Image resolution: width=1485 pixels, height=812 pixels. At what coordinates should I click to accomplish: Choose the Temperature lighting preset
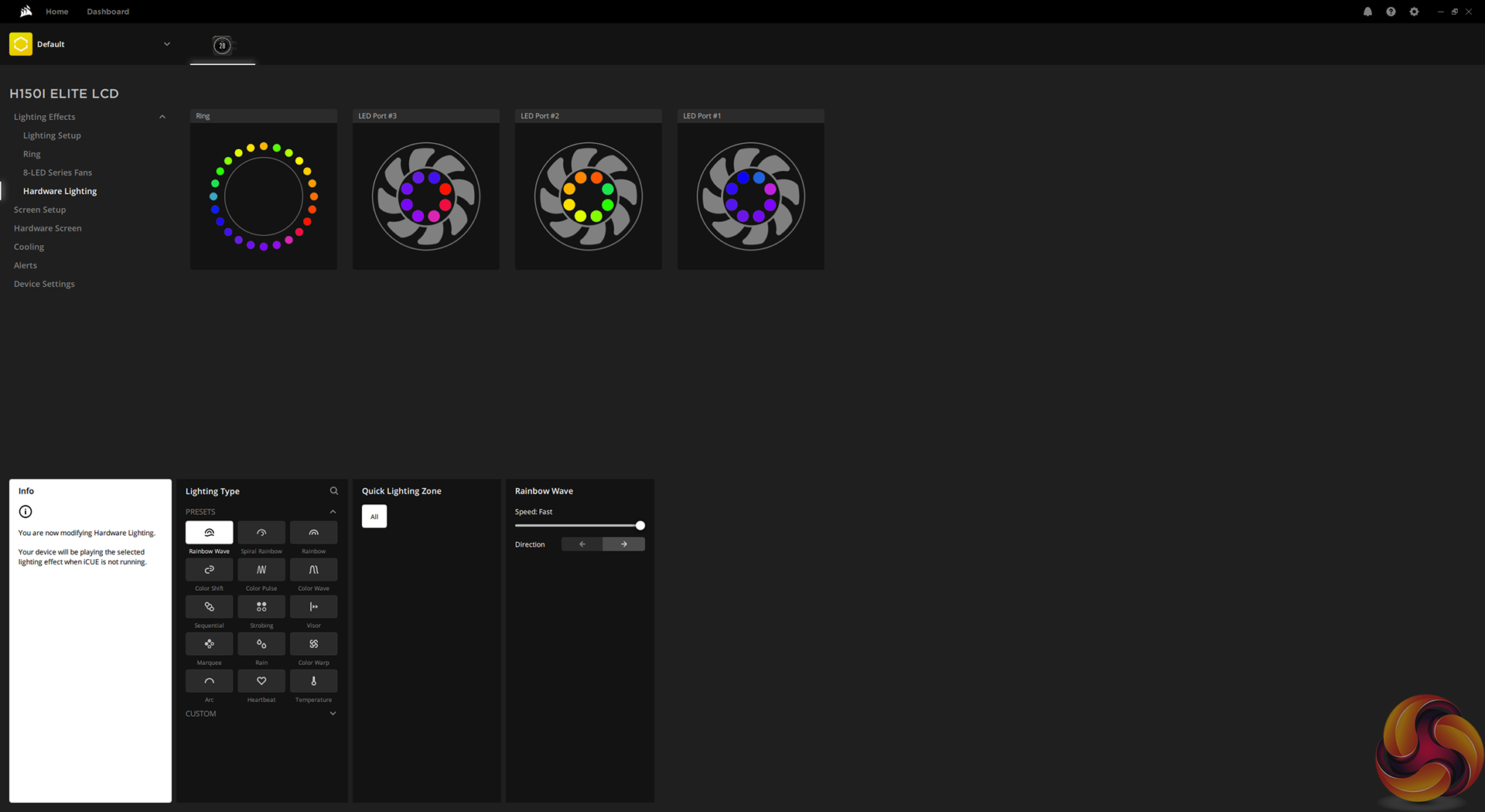[x=313, y=681]
